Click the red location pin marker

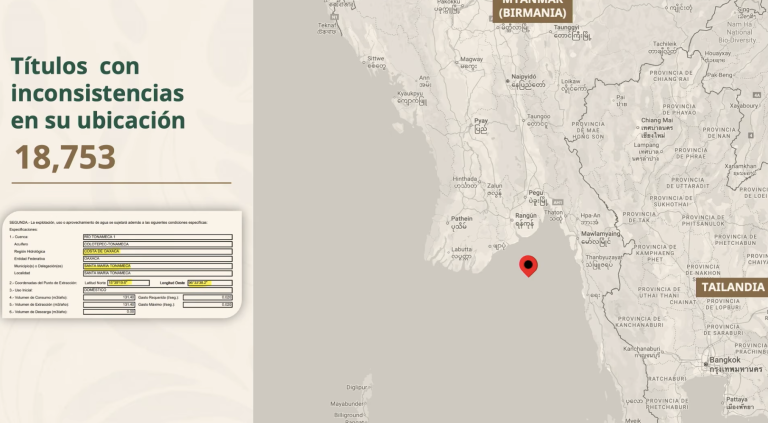529,265
